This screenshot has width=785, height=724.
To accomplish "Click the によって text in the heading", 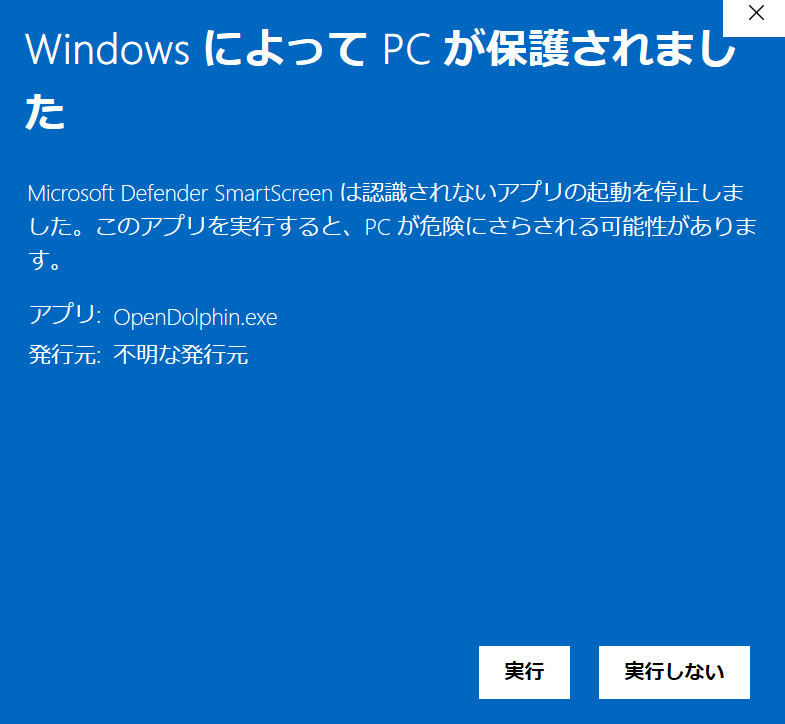I will [285, 49].
